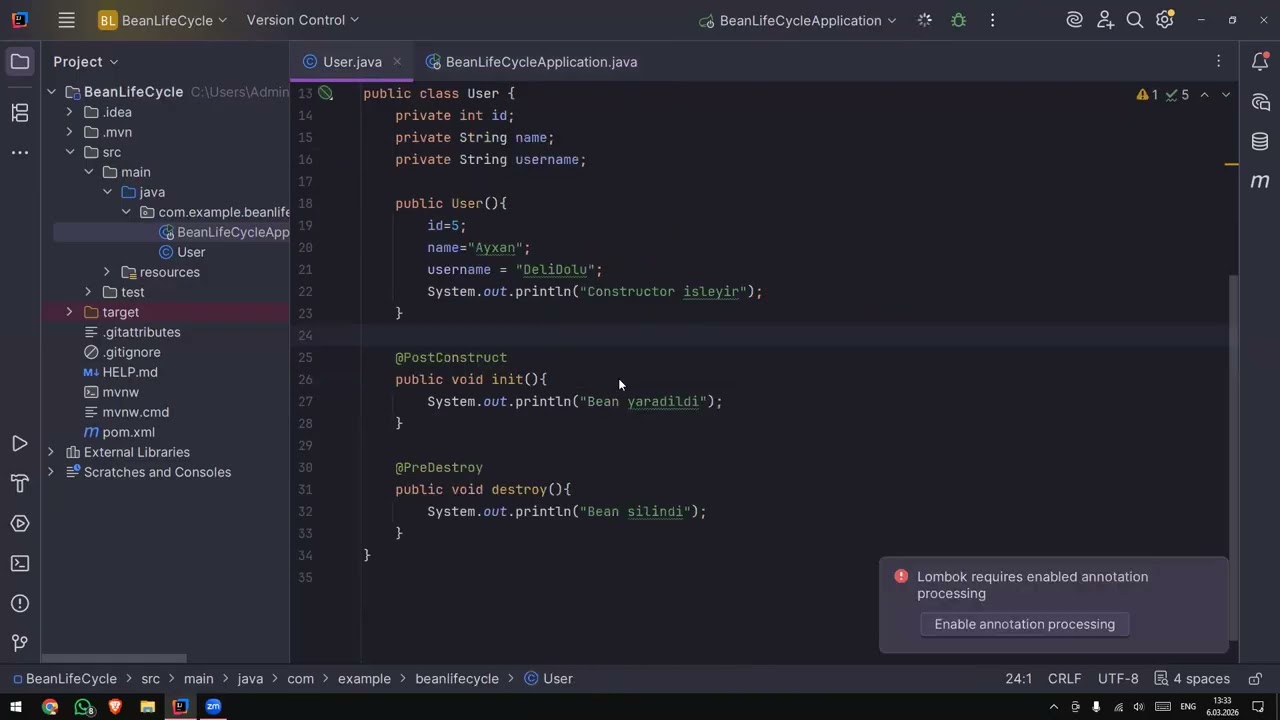Click Windows Start button

click(16, 707)
